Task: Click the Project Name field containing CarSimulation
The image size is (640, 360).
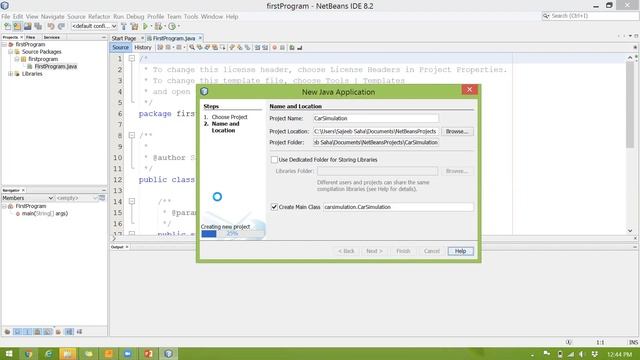Action: [x=376, y=118]
